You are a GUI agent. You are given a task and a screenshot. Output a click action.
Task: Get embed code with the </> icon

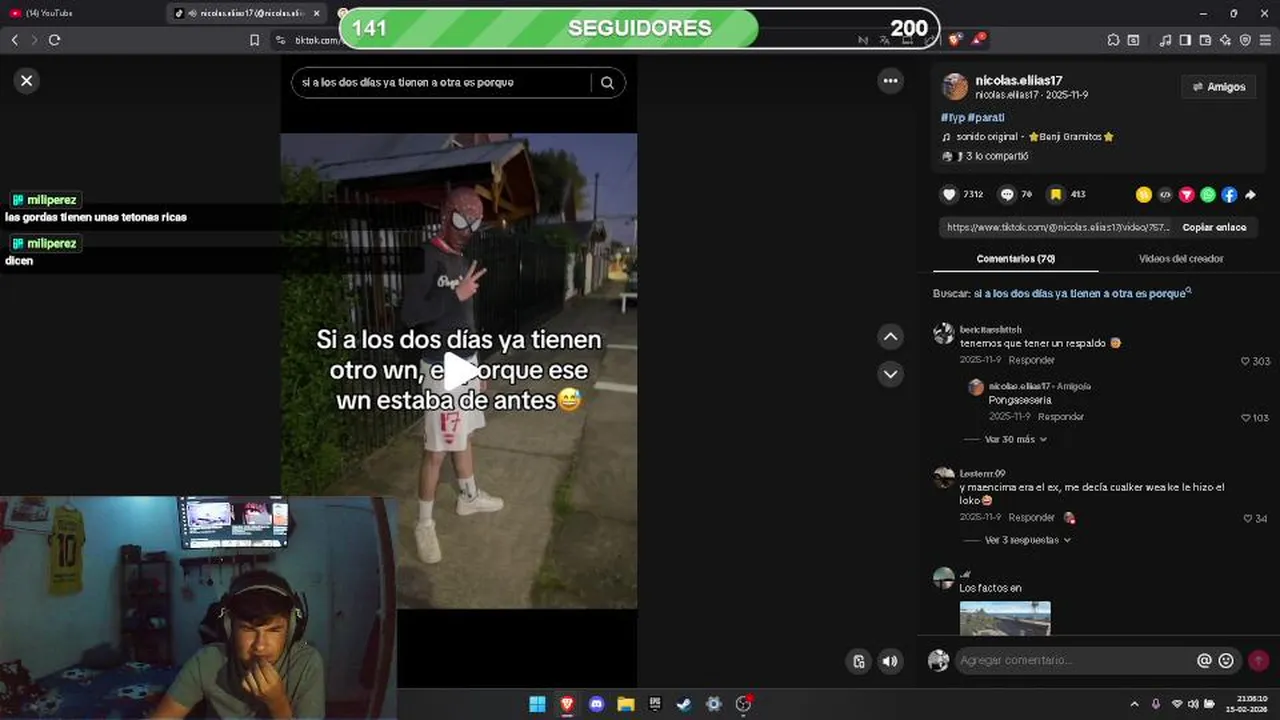(1165, 195)
